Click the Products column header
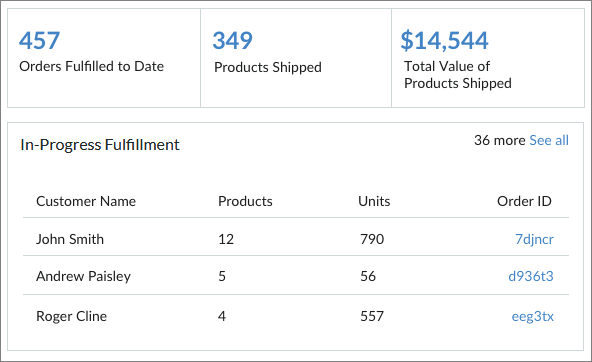The width and height of the screenshot is (592, 362). coord(245,201)
